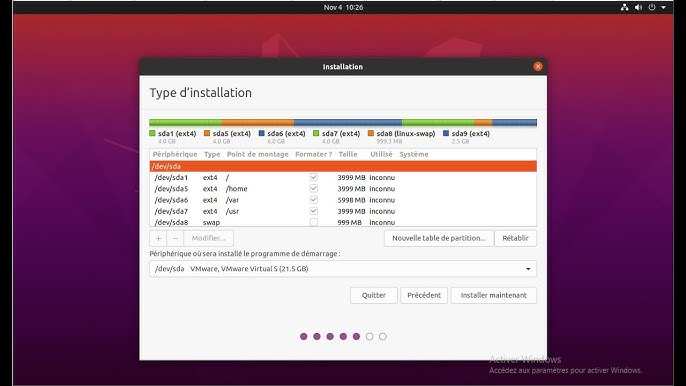
Task: Toggle format checkbox for /dev/sda6
Action: coord(314,200)
